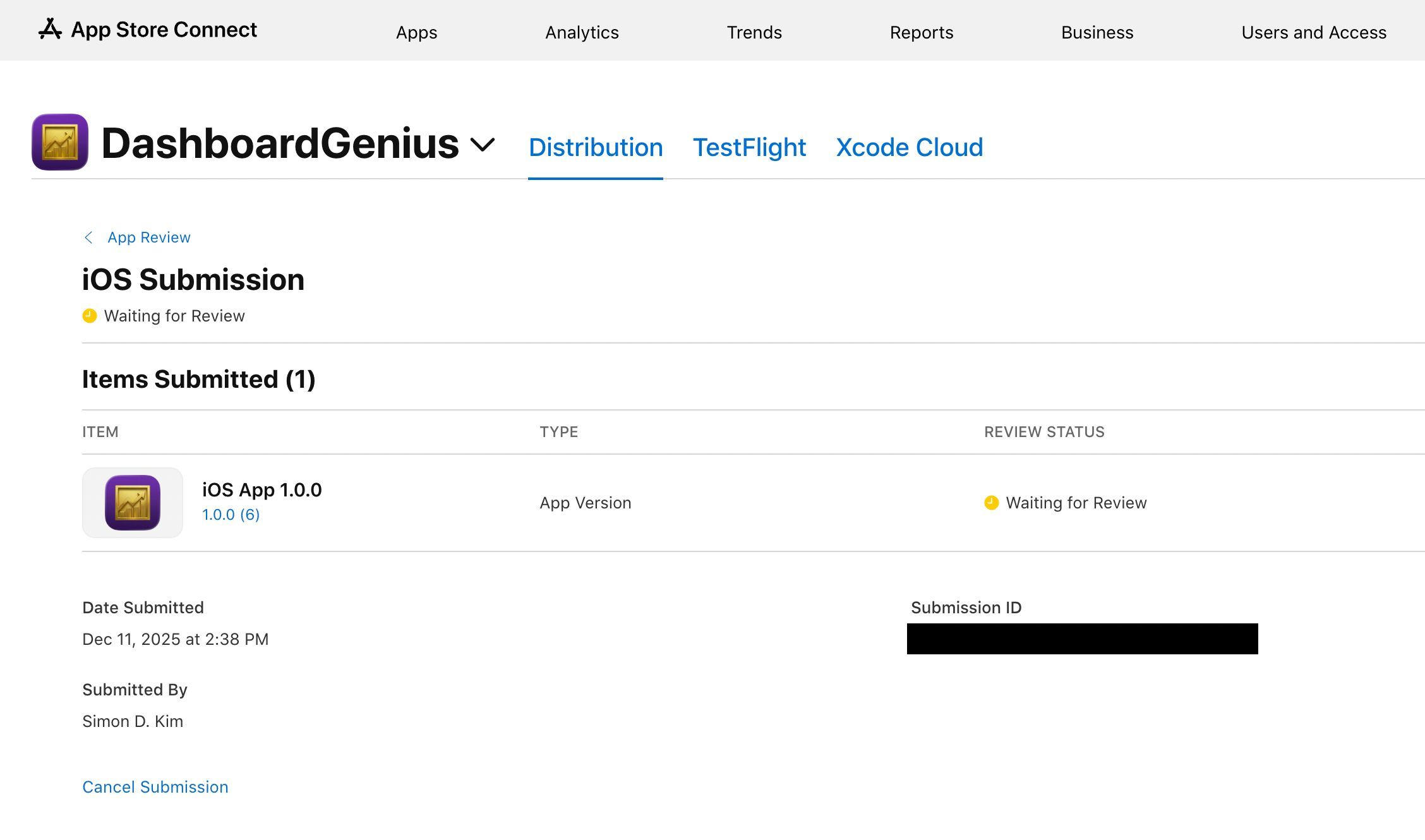Open the Reports section
The image size is (1425, 840).
[x=922, y=32]
